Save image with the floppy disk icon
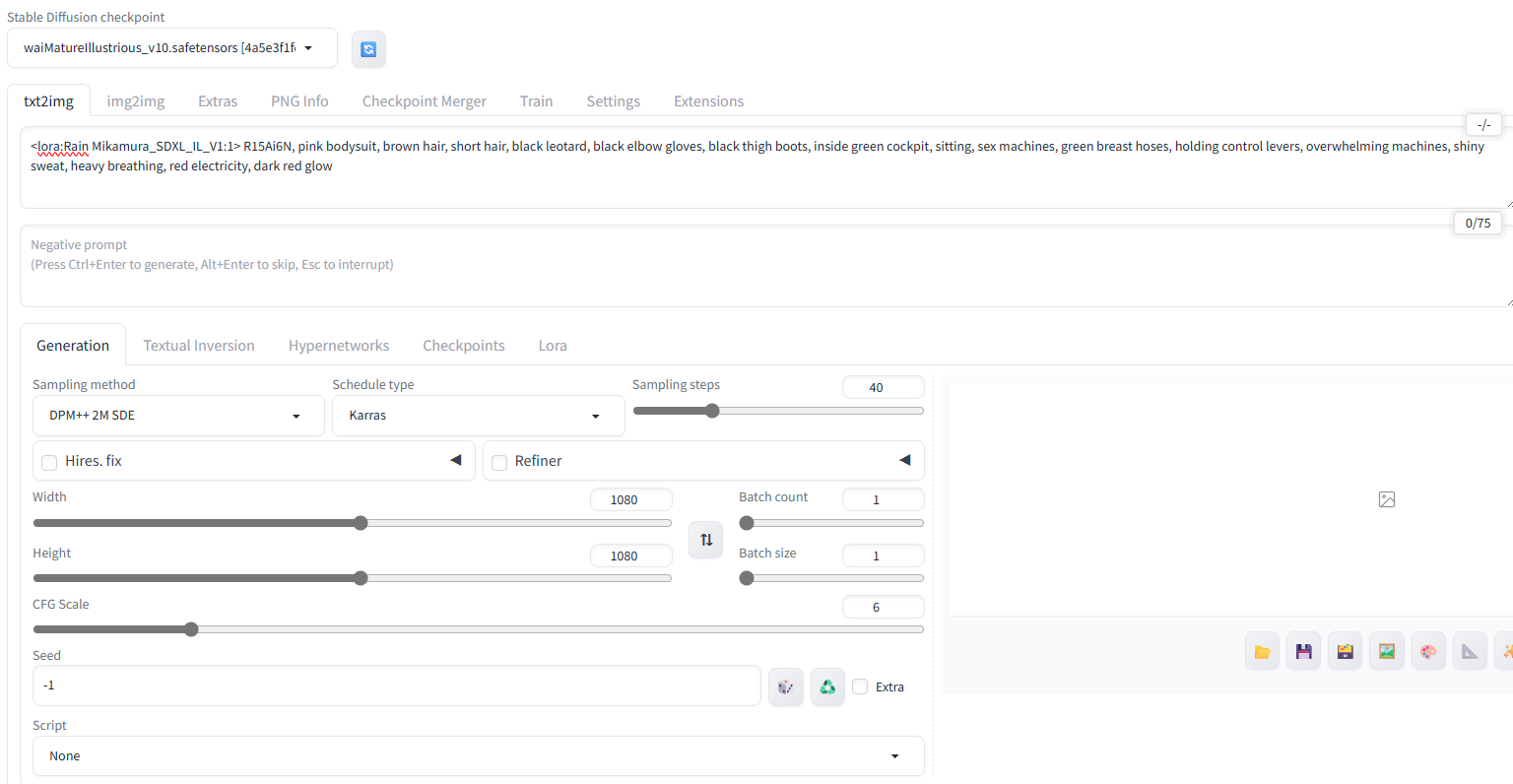This screenshot has width=1513, height=784. click(x=1303, y=651)
